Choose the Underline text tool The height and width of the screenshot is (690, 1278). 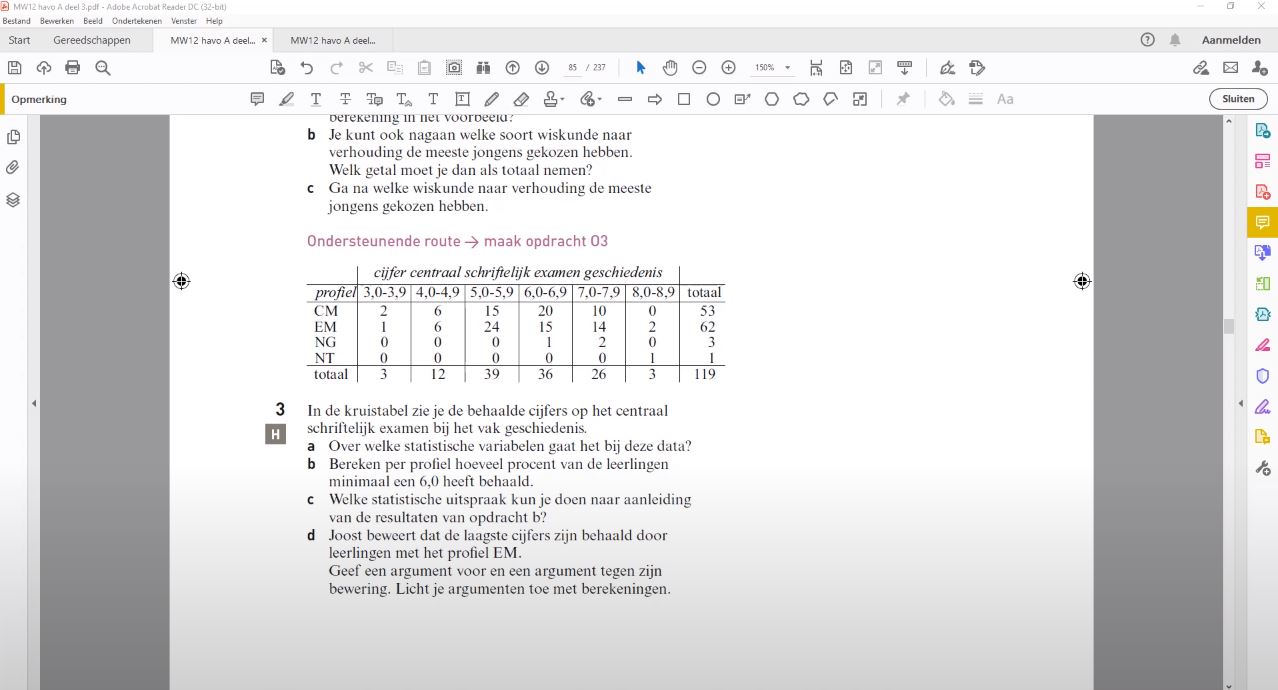[316, 99]
